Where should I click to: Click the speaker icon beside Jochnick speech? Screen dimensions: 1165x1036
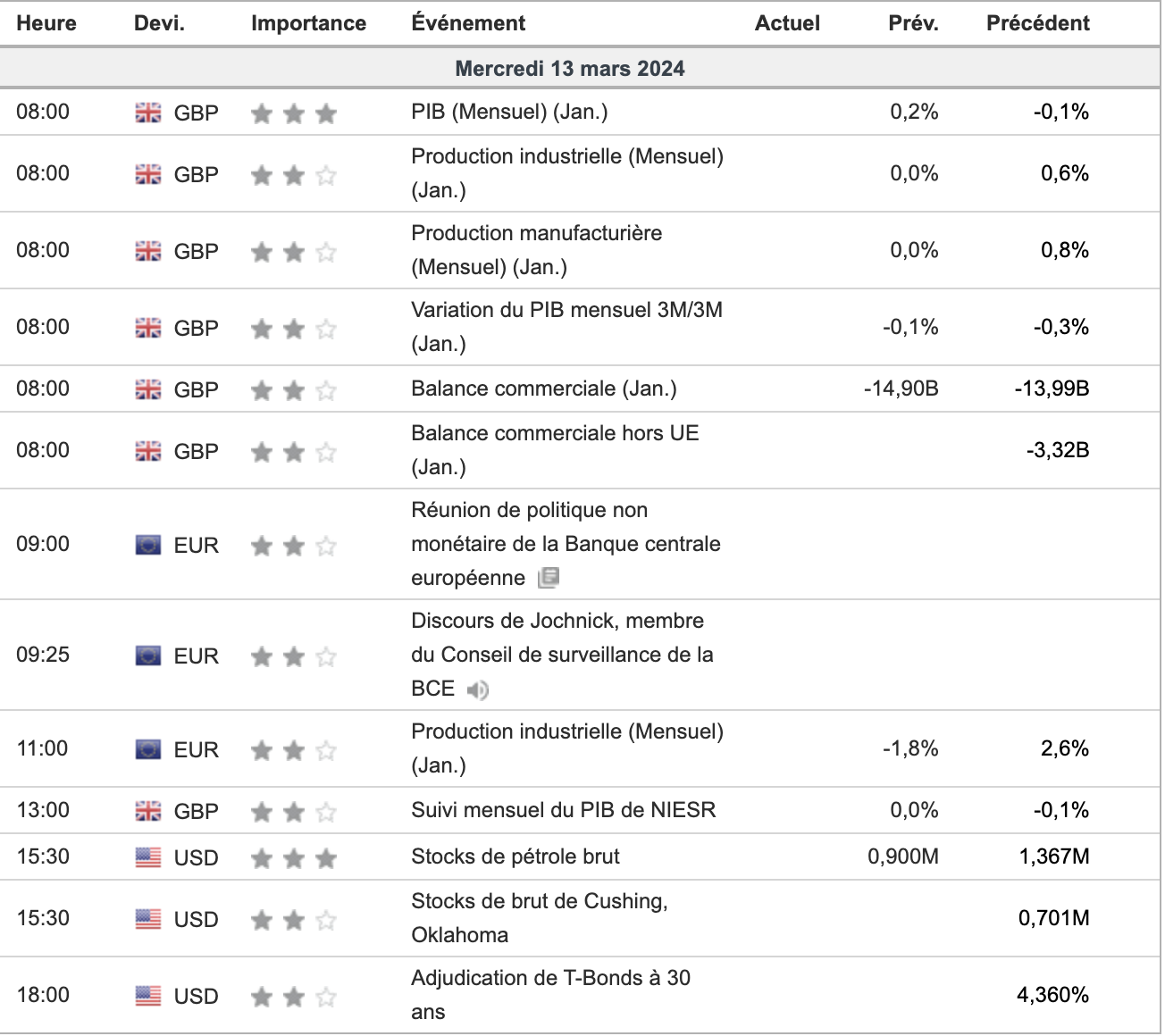(478, 689)
